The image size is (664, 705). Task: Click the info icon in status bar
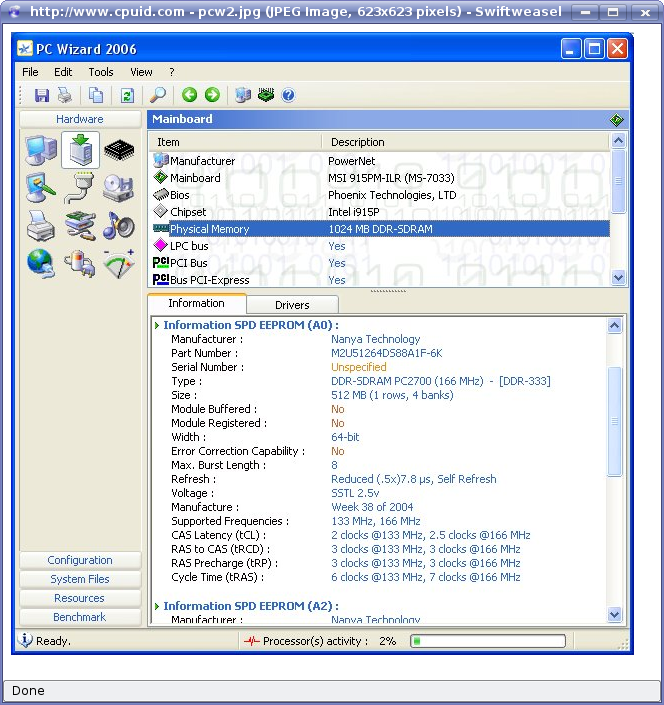[25, 640]
